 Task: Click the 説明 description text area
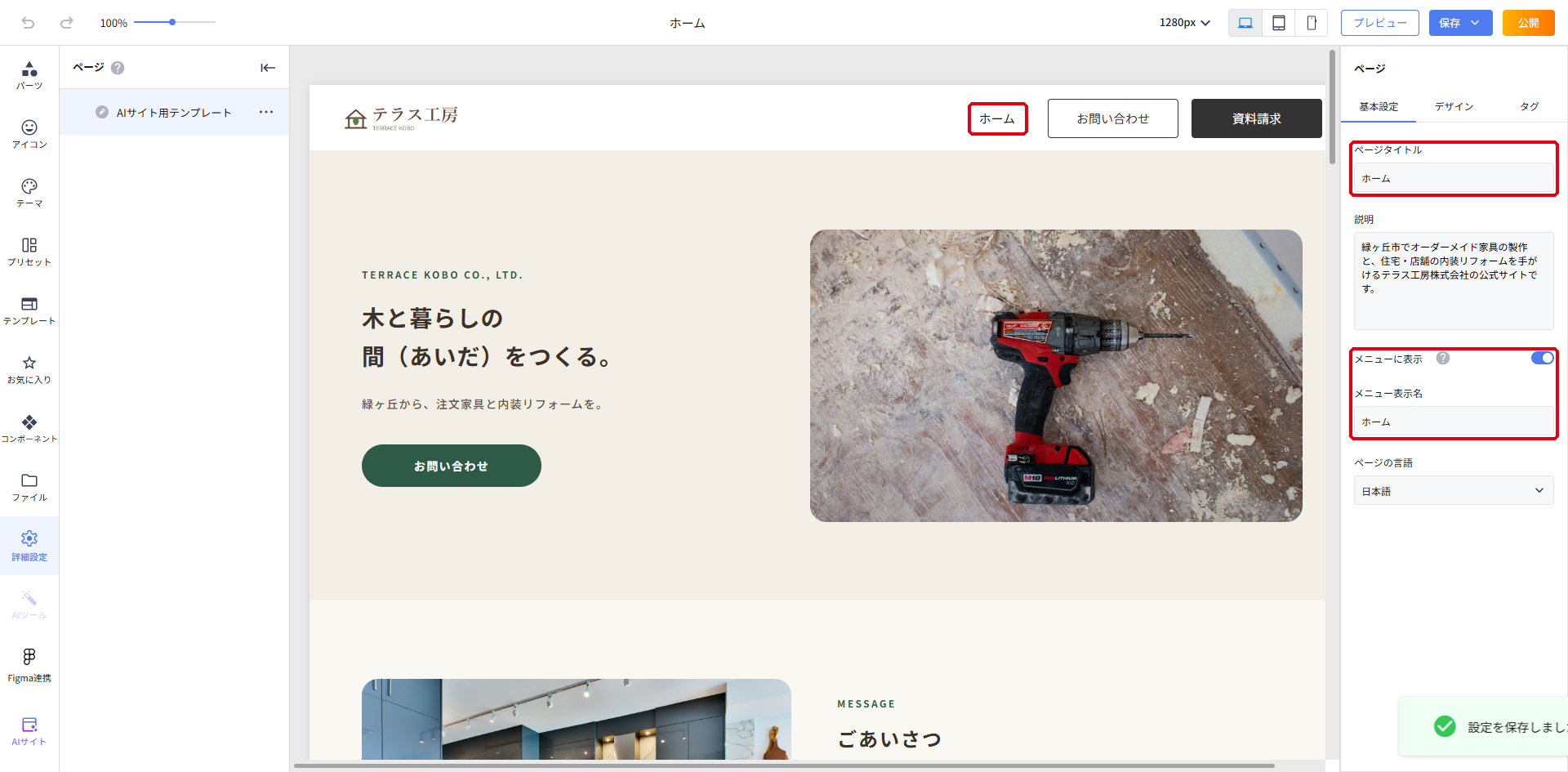pos(1454,281)
